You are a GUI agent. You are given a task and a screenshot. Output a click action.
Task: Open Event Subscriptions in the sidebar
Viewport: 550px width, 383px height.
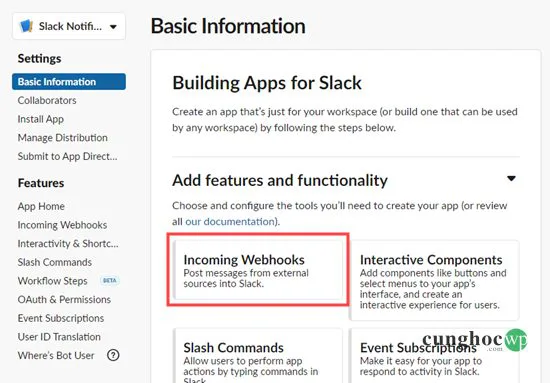[x=61, y=318]
